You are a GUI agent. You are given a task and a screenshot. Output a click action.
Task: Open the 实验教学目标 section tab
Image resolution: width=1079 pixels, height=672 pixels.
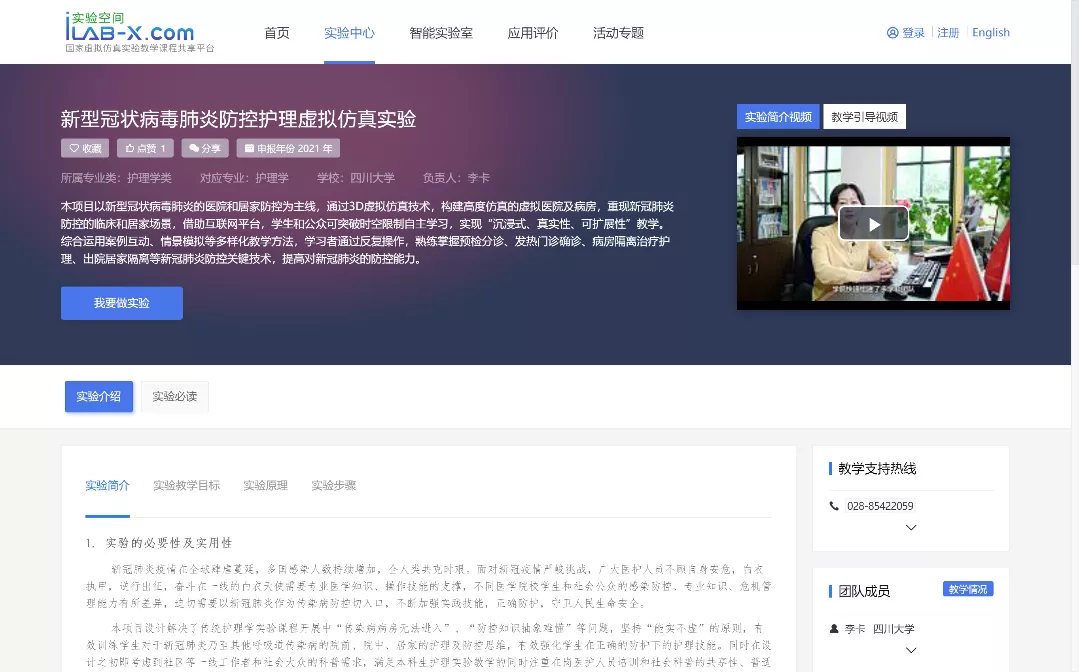[x=186, y=486]
